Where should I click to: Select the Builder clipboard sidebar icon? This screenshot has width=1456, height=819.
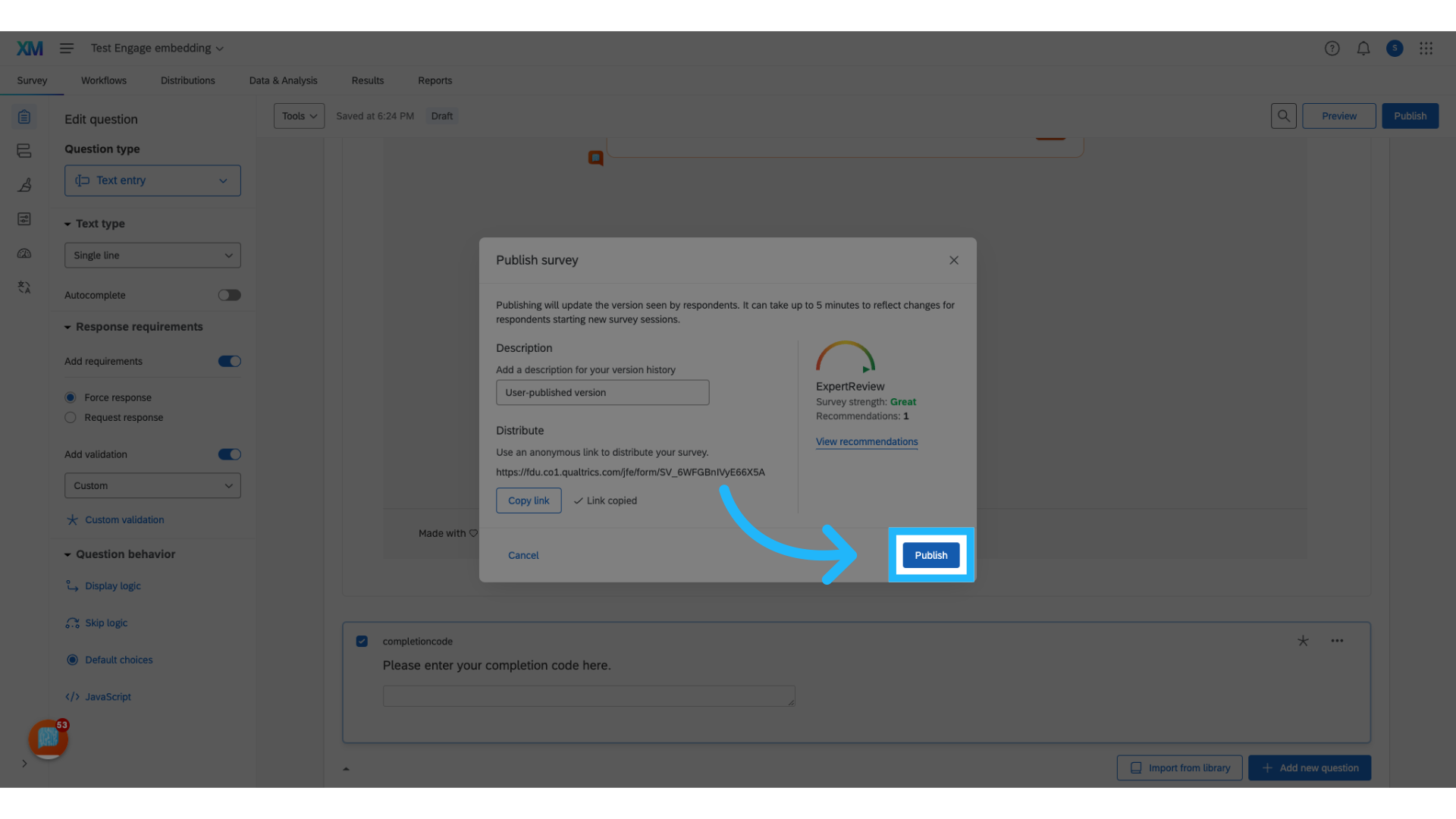(24, 117)
